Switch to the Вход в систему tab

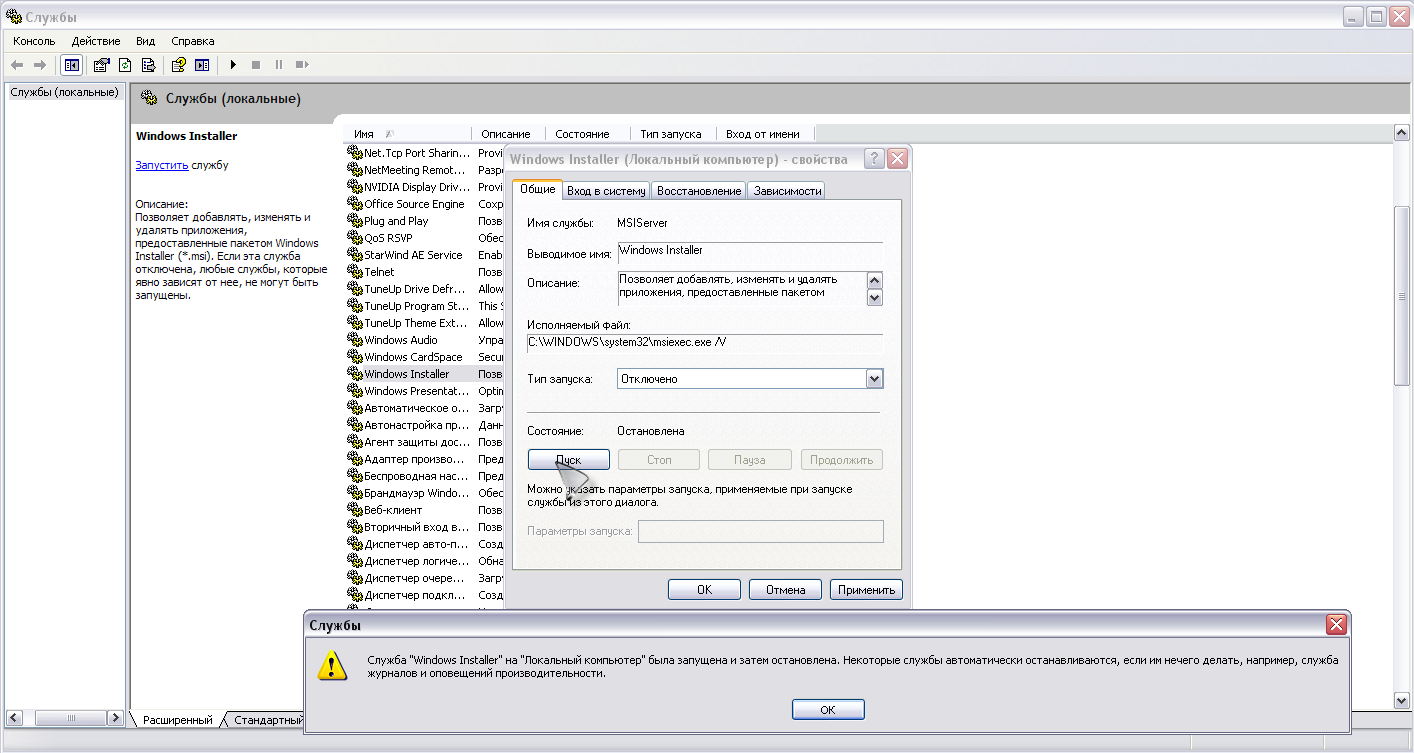click(606, 190)
